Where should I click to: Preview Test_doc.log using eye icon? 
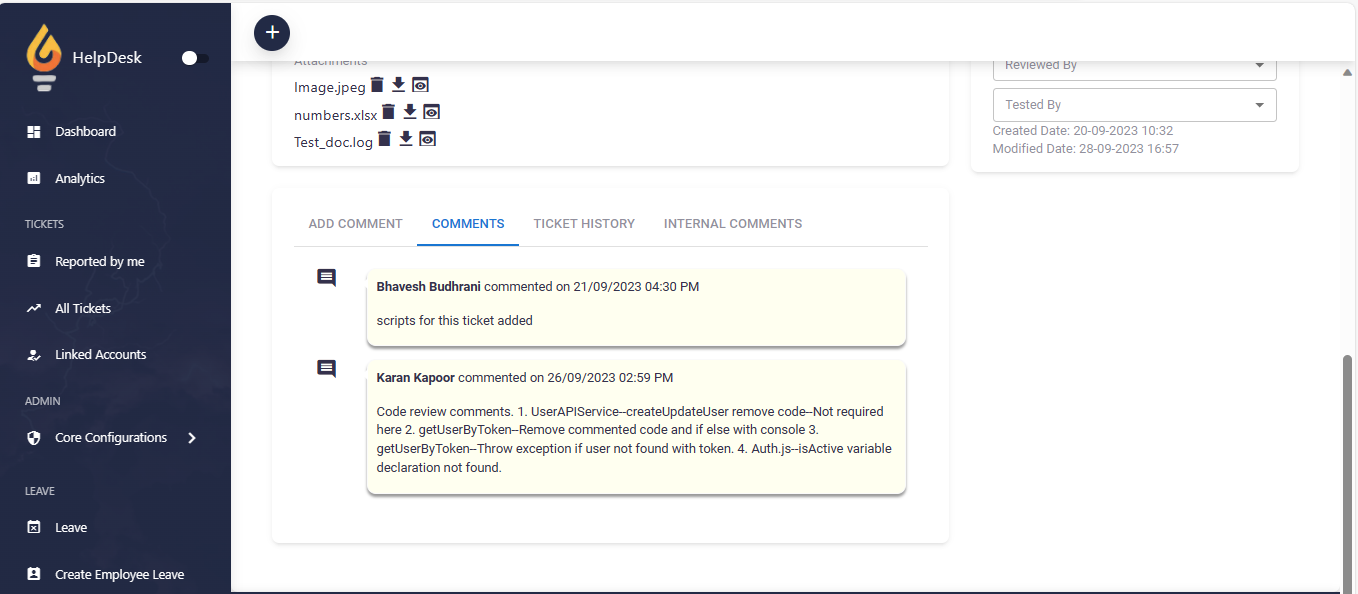(x=427, y=139)
